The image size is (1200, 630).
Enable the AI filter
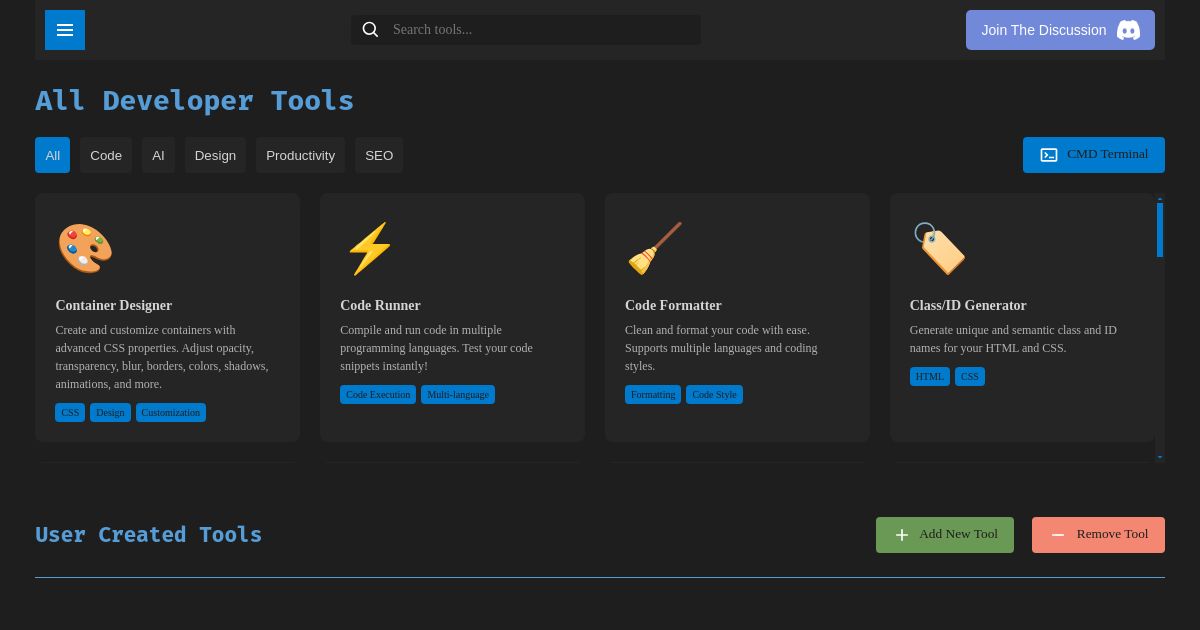[x=158, y=155]
